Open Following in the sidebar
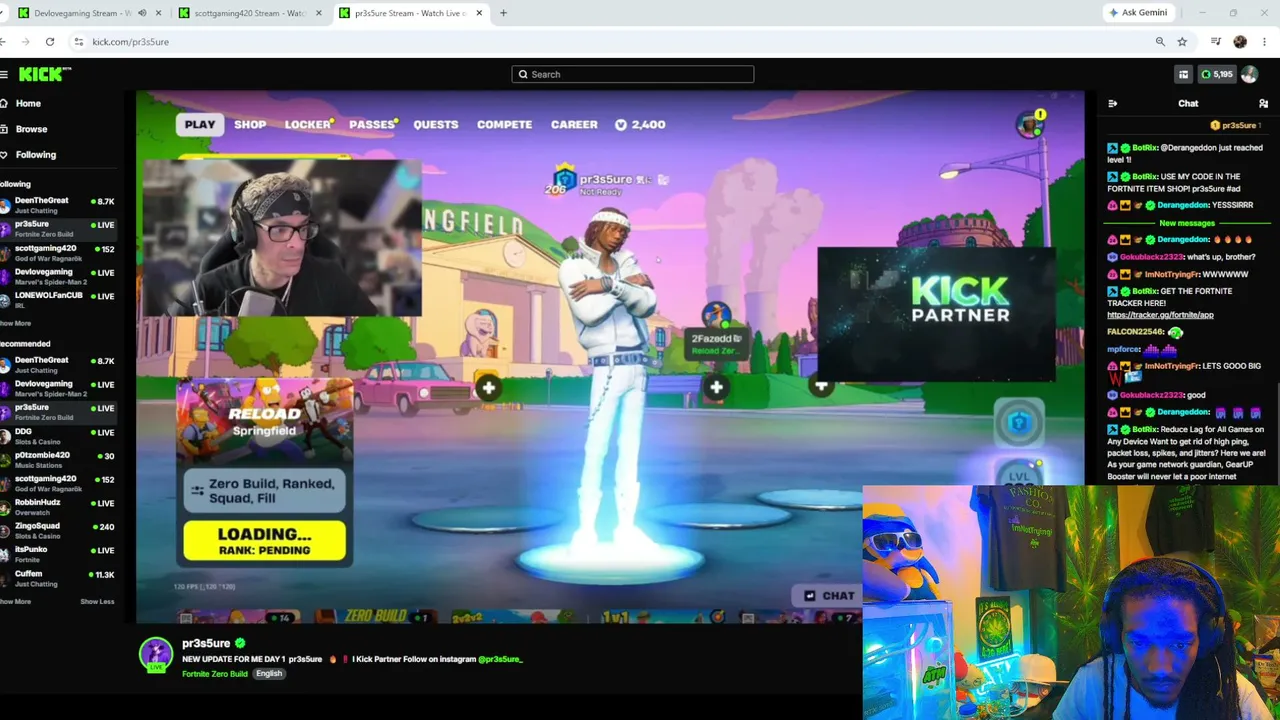The width and height of the screenshot is (1280, 720). pyautogui.click(x=36, y=155)
